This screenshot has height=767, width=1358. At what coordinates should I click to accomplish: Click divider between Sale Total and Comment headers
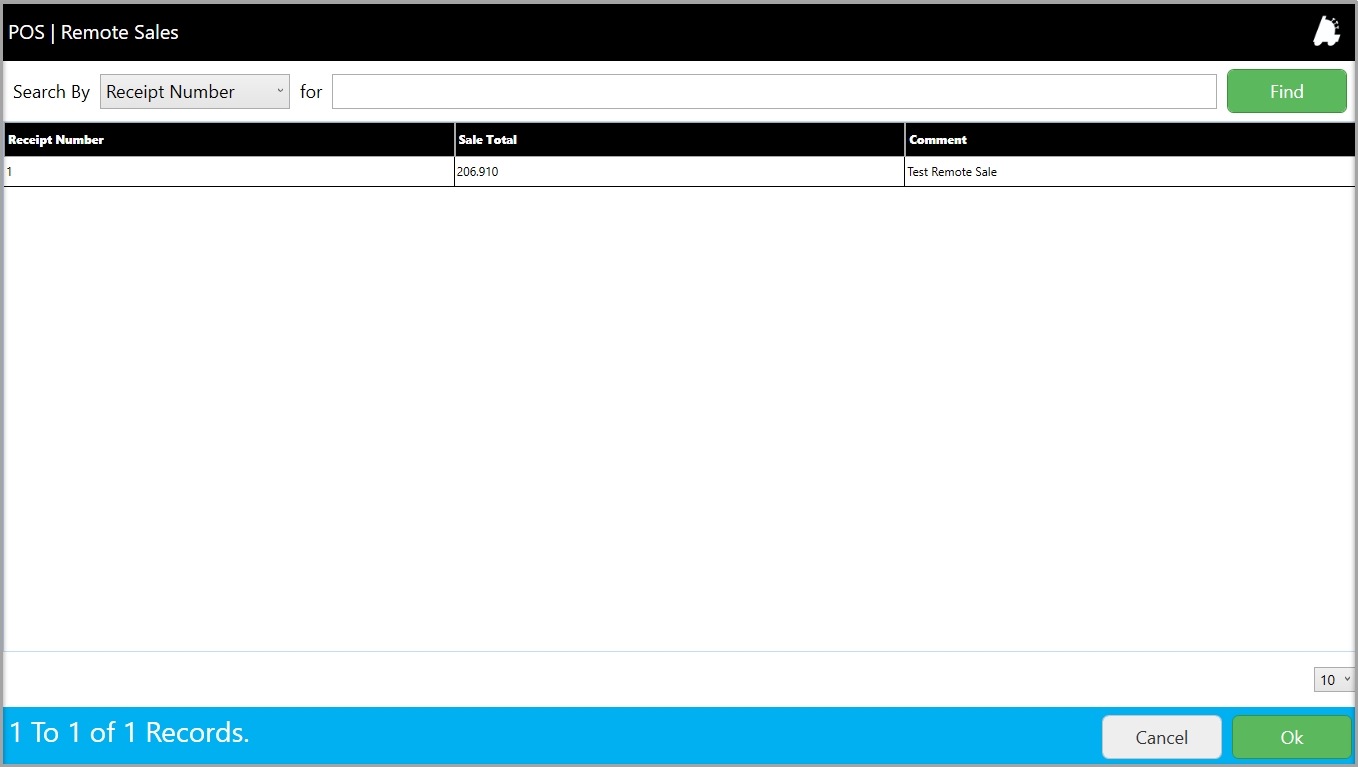pyautogui.click(x=904, y=140)
